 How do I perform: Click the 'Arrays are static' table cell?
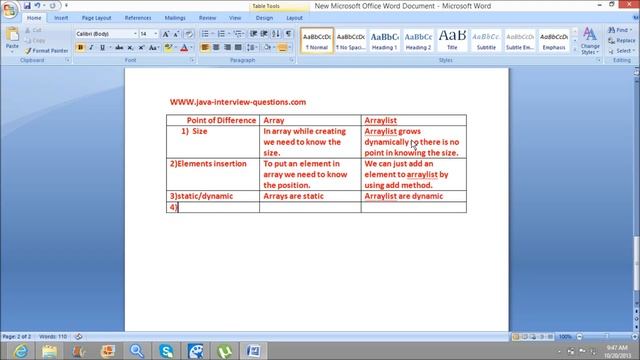point(310,196)
